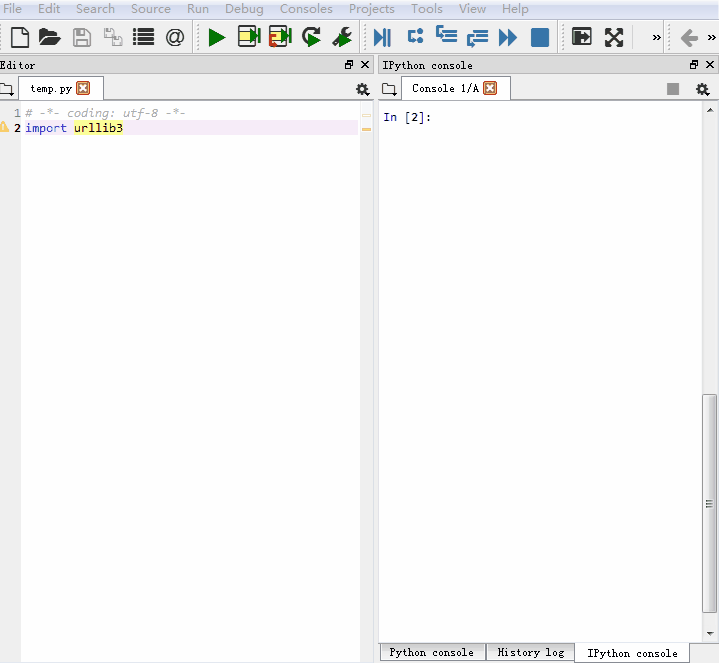Click the Run current cell icon

(248, 38)
